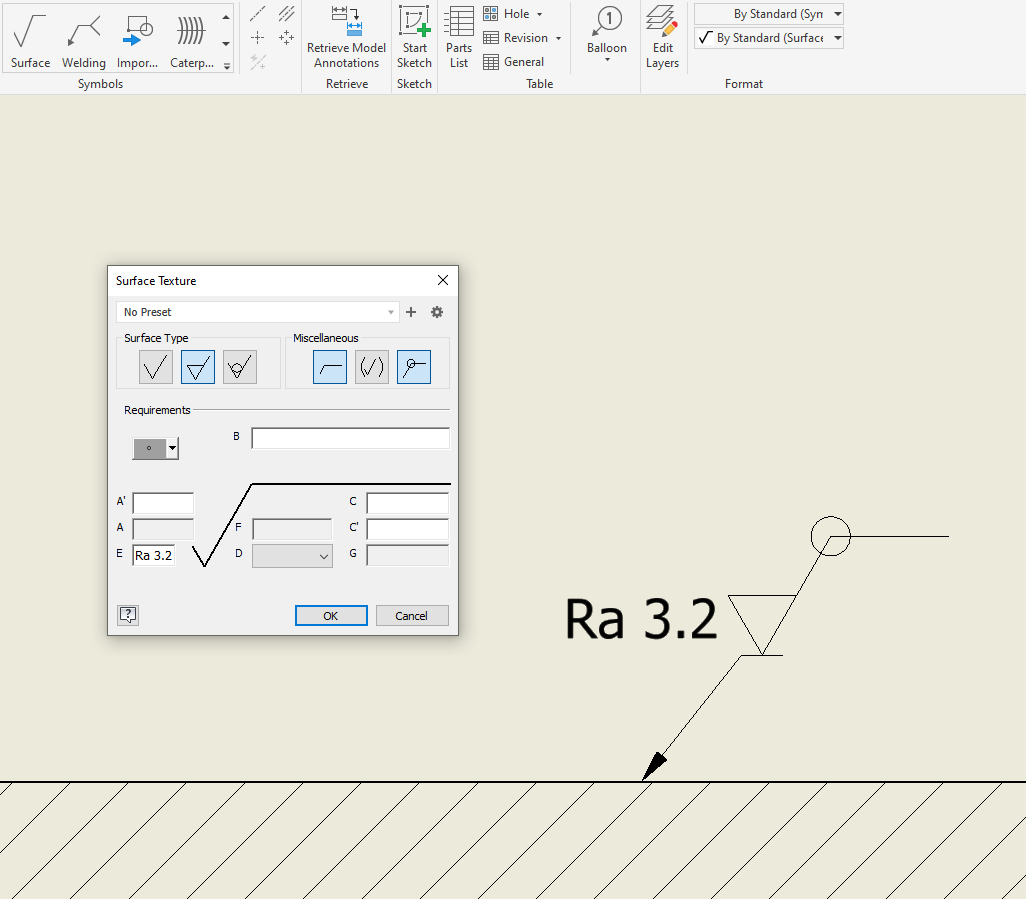
Task: Cancel the Surface Texture dialog
Action: (412, 615)
